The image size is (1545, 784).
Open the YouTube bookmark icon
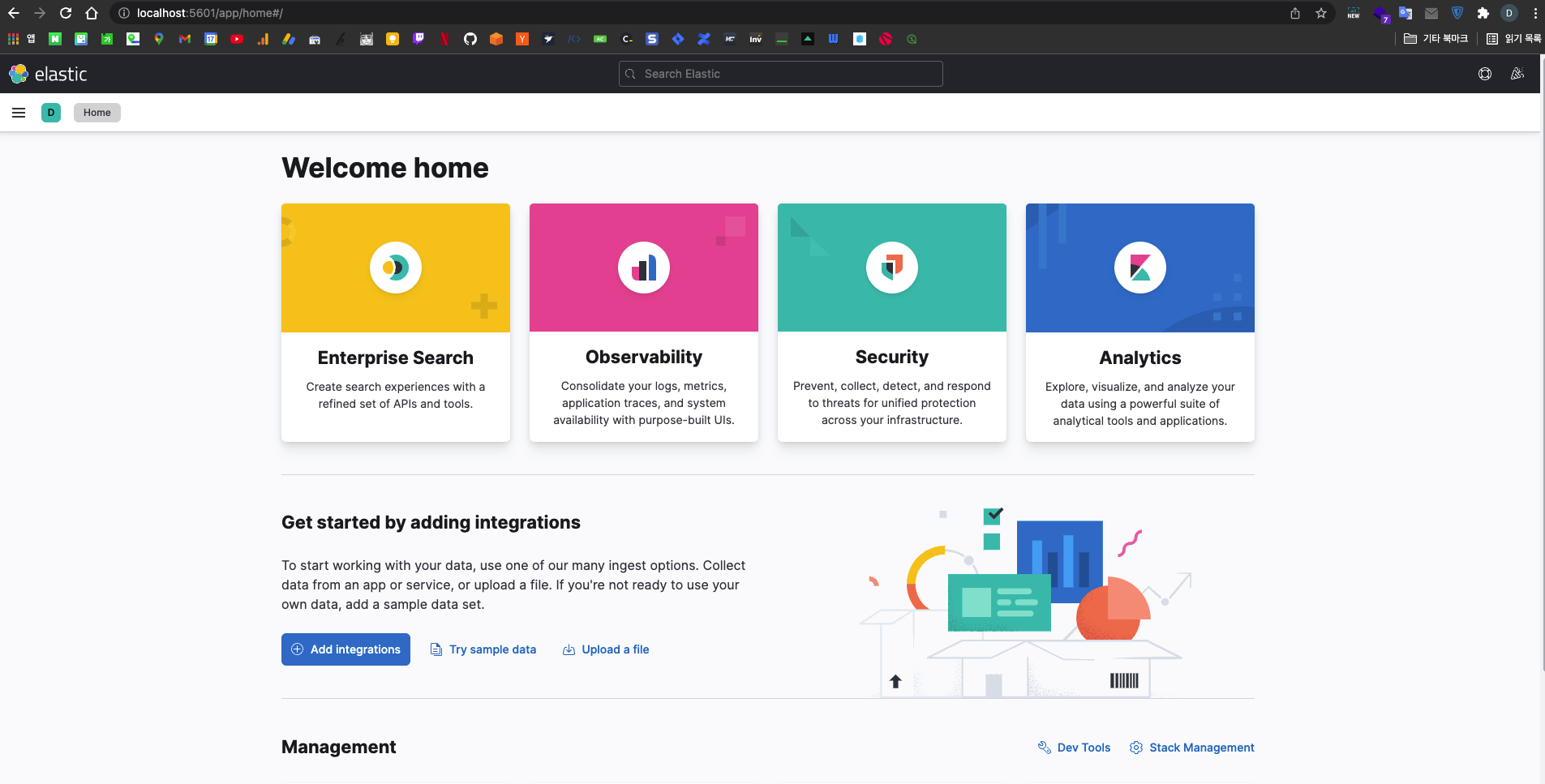pos(237,39)
